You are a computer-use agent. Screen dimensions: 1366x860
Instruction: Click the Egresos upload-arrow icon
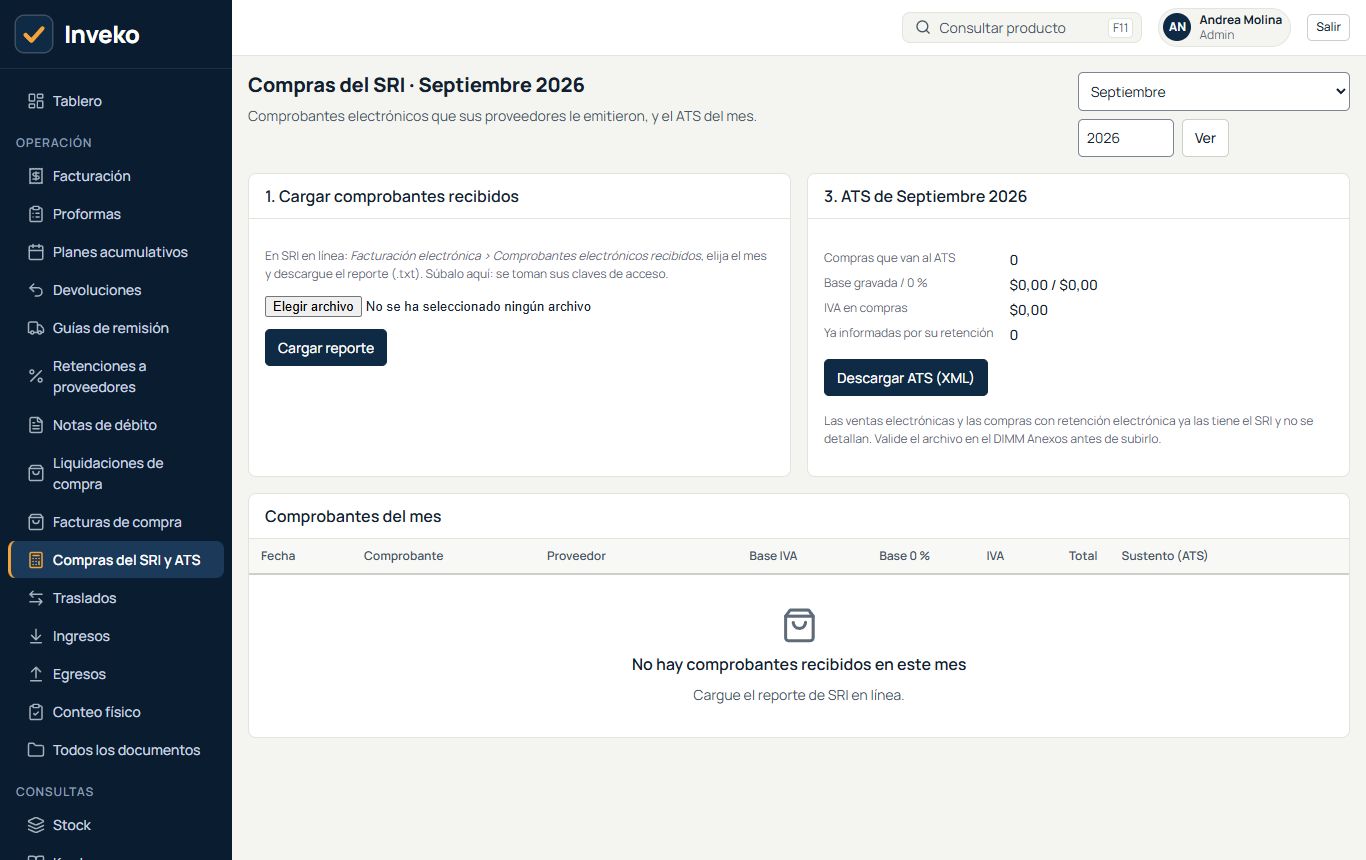point(36,674)
